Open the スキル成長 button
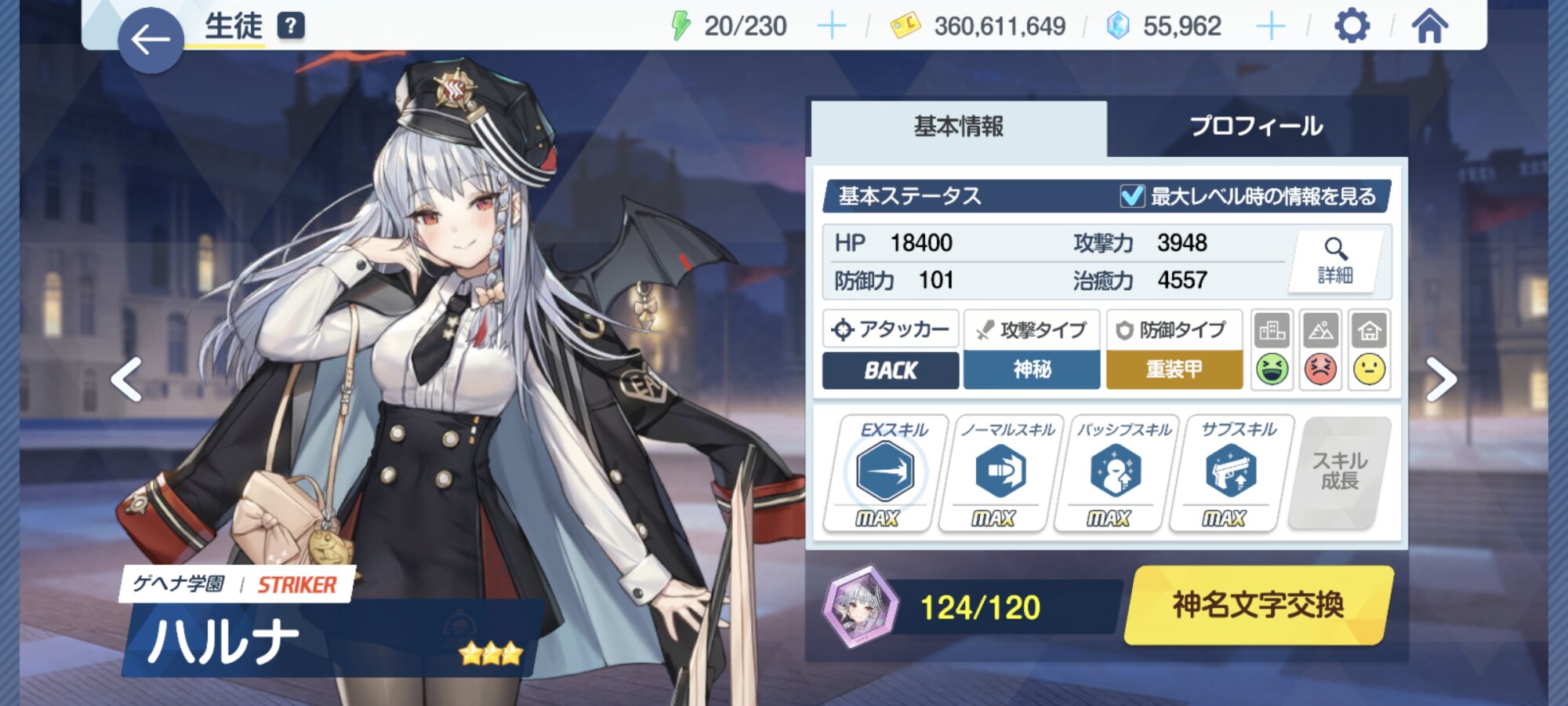This screenshot has height=706, width=1568. pyautogui.click(x=1340, y=471)
